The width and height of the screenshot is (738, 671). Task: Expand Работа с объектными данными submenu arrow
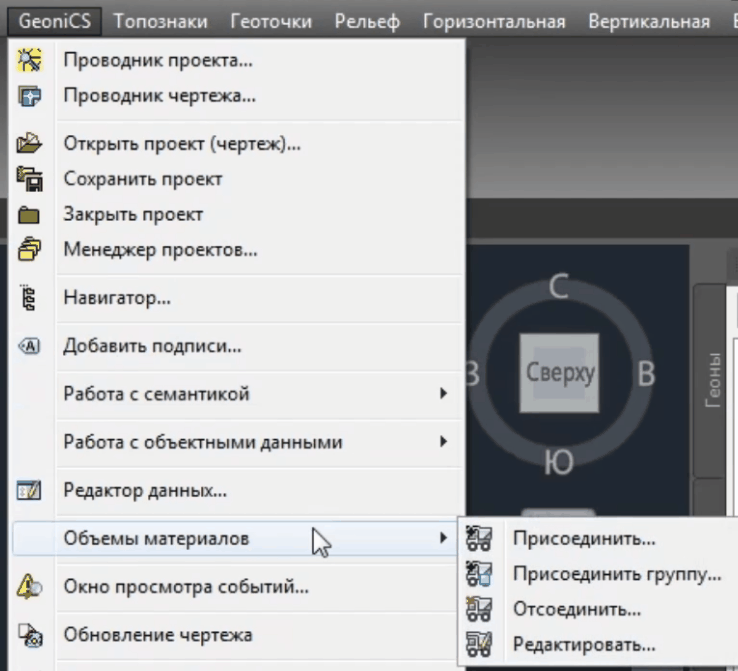coord(443,441)
